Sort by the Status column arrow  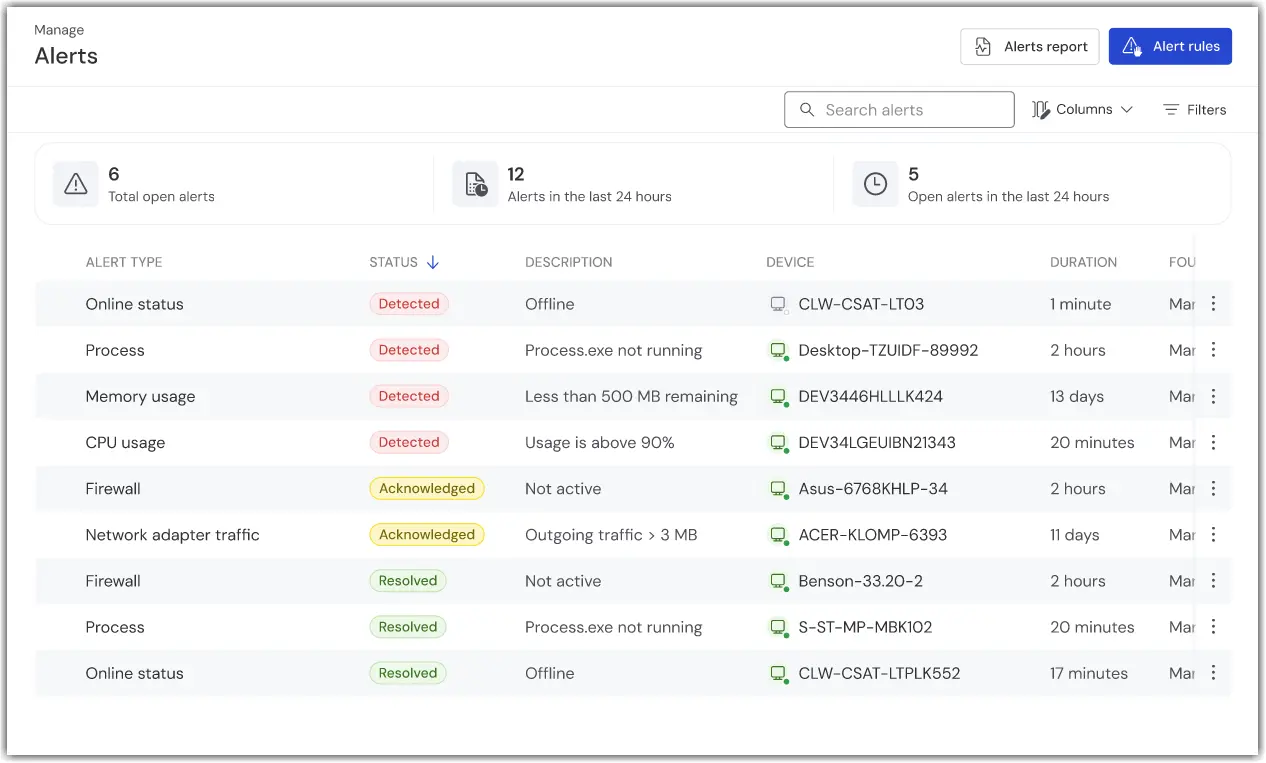click(x=433, y=262)
